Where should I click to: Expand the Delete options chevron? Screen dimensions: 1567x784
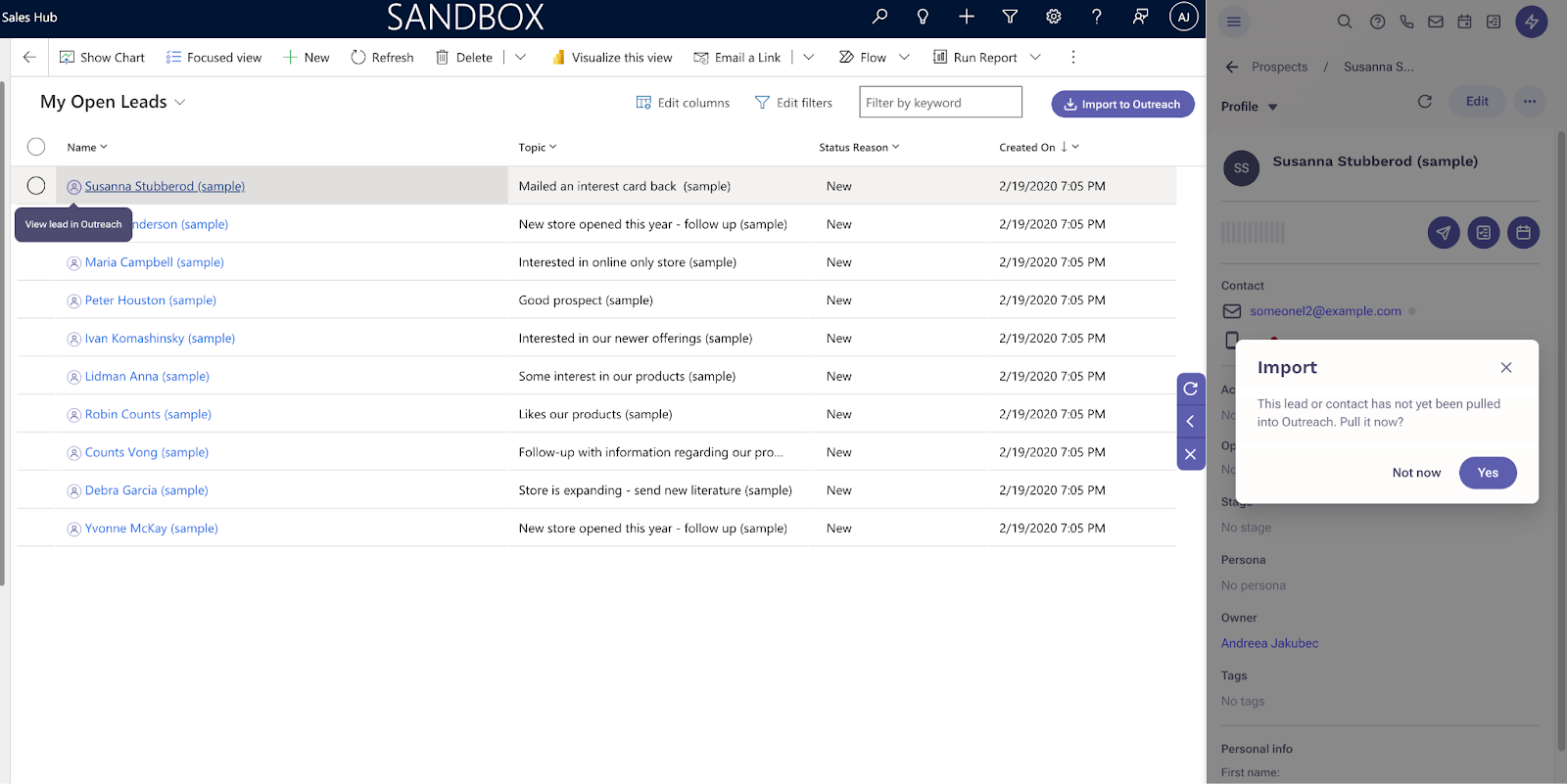(x=521, y=57)
